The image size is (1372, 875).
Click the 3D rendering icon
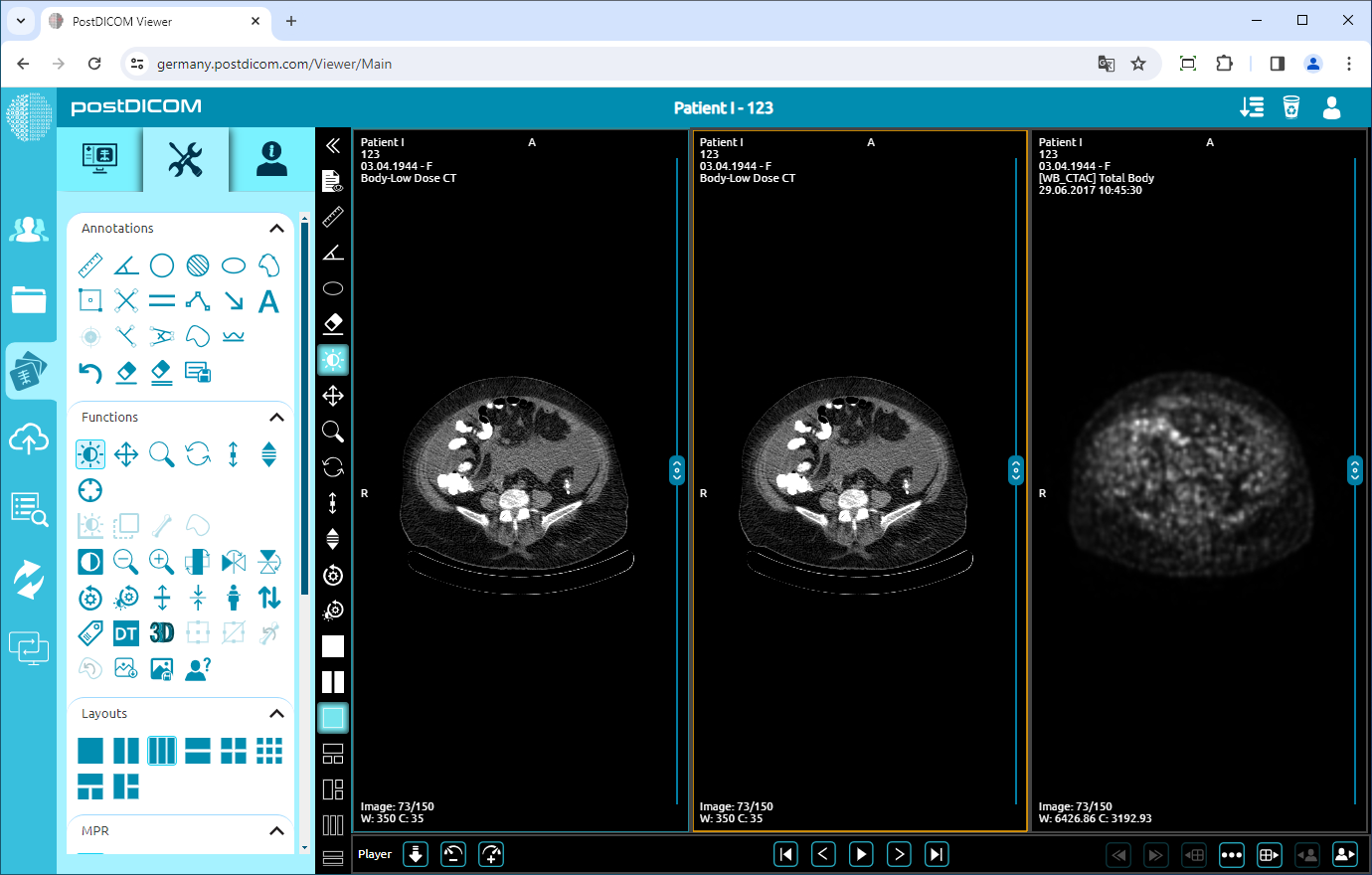[161, 633]
